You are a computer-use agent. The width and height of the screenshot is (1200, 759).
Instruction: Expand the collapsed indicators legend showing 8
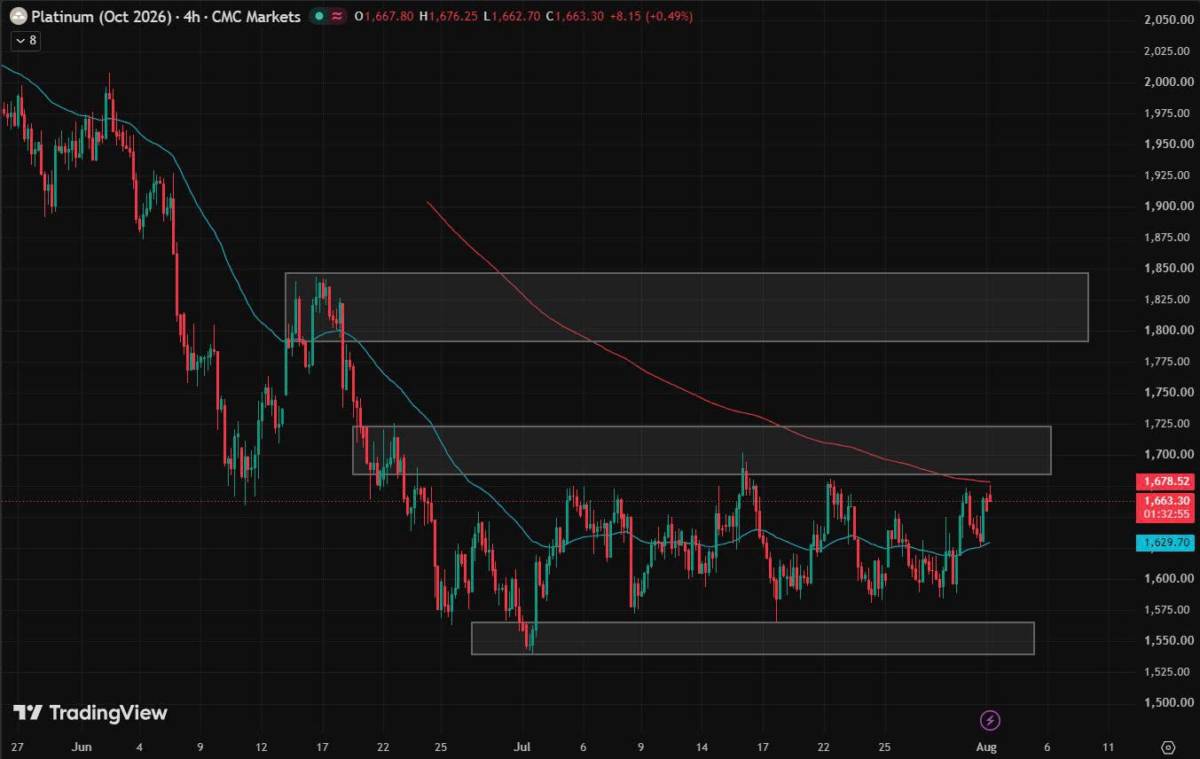[x=25, y=40]
